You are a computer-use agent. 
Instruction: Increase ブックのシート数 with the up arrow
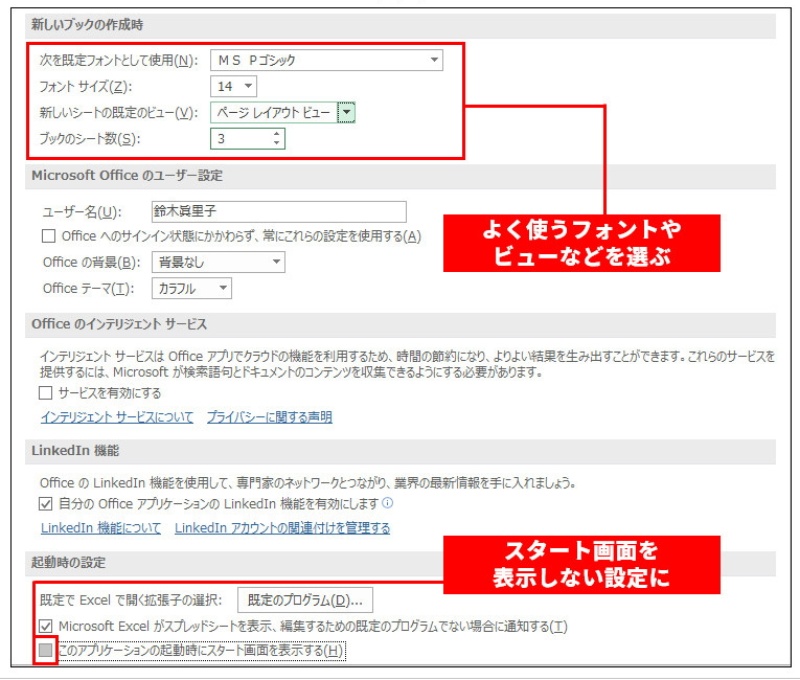(276, 134)
